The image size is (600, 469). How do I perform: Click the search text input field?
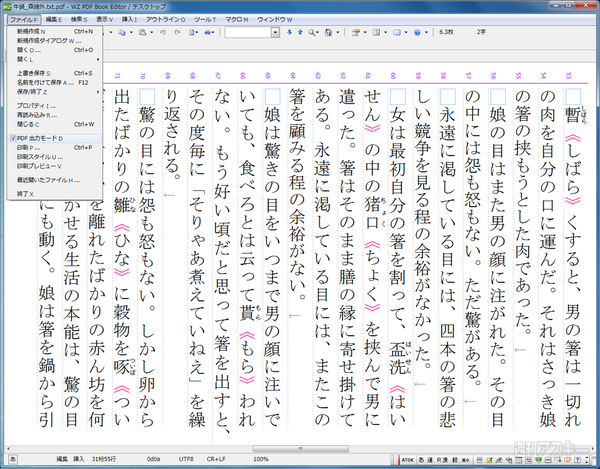248,33
